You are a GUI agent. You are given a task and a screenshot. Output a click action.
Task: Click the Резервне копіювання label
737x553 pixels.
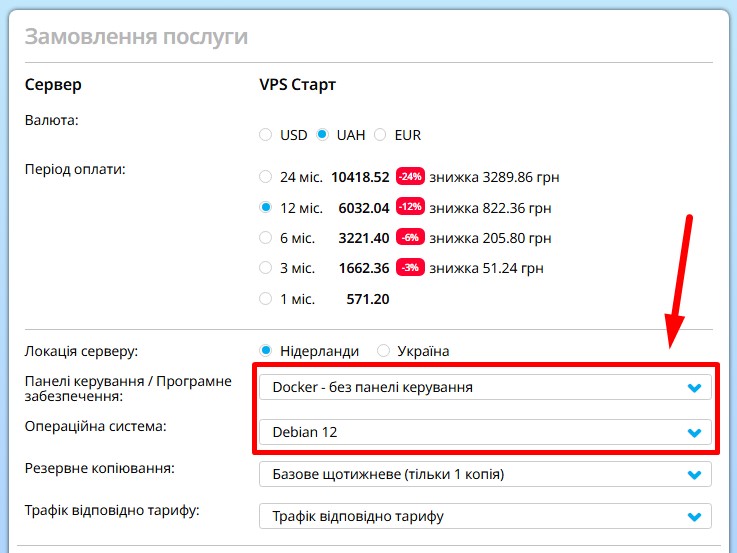pyautogui.click(x=100, y=468)
